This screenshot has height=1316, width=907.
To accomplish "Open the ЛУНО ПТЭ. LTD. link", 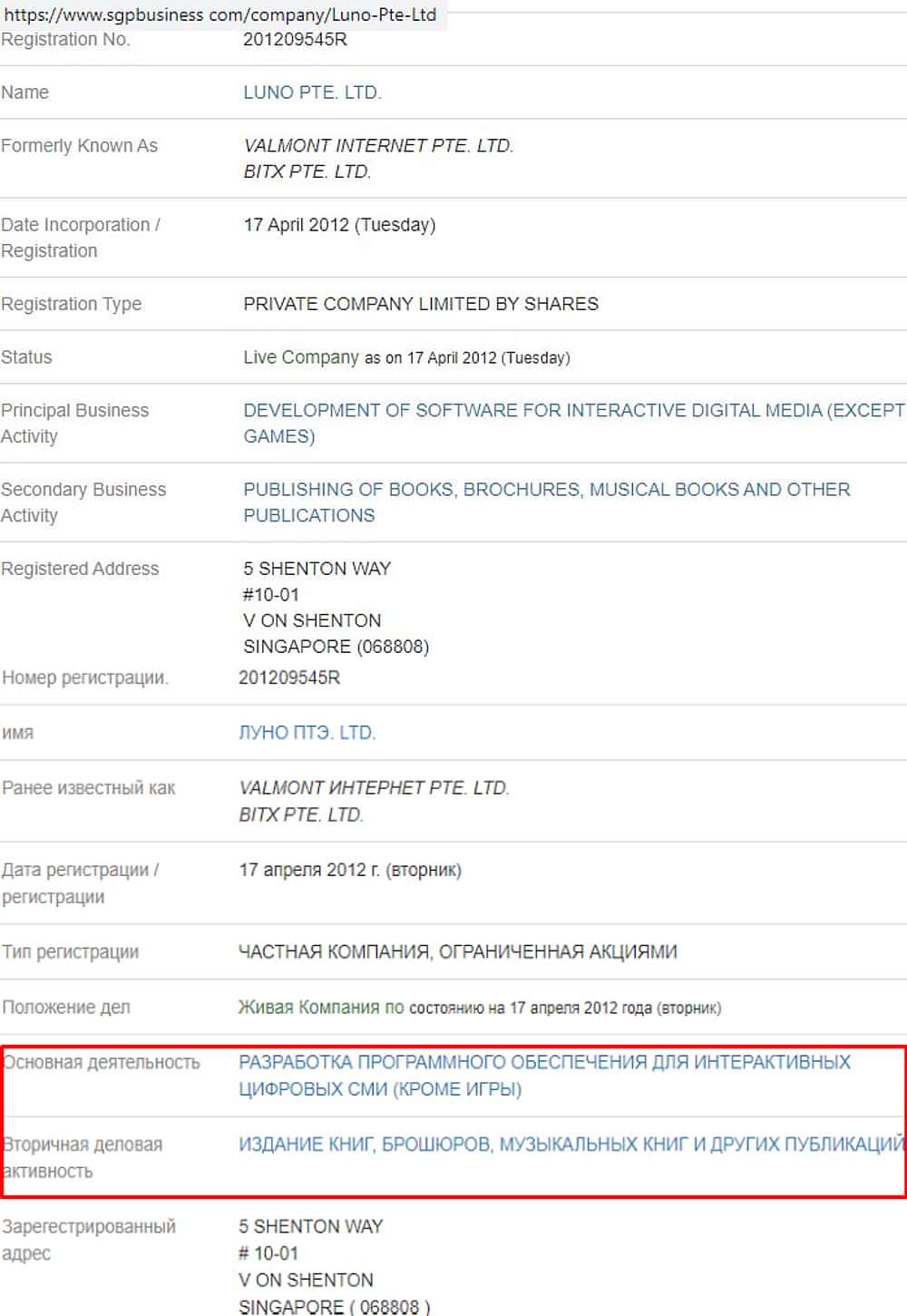I will [307, 733].
